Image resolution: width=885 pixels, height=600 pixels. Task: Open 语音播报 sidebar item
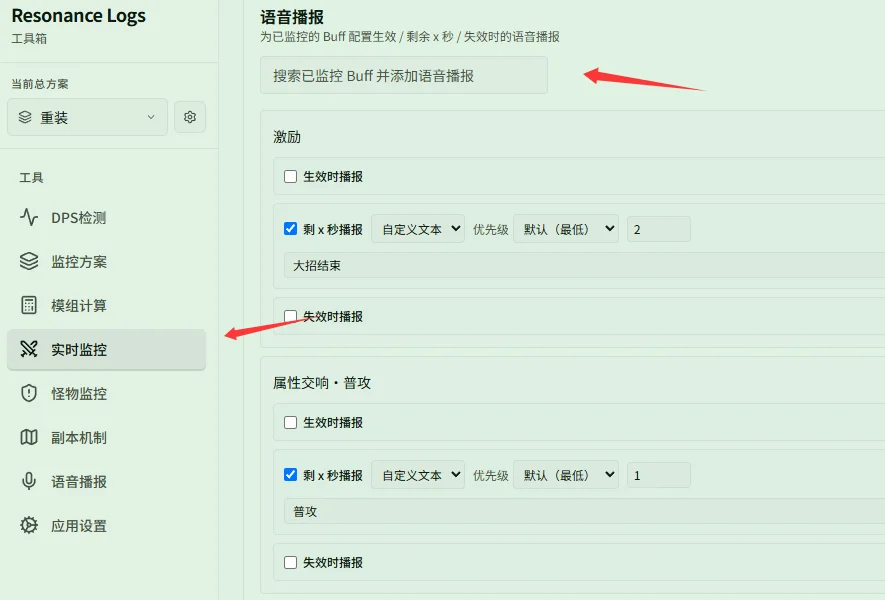click(107, 481)
